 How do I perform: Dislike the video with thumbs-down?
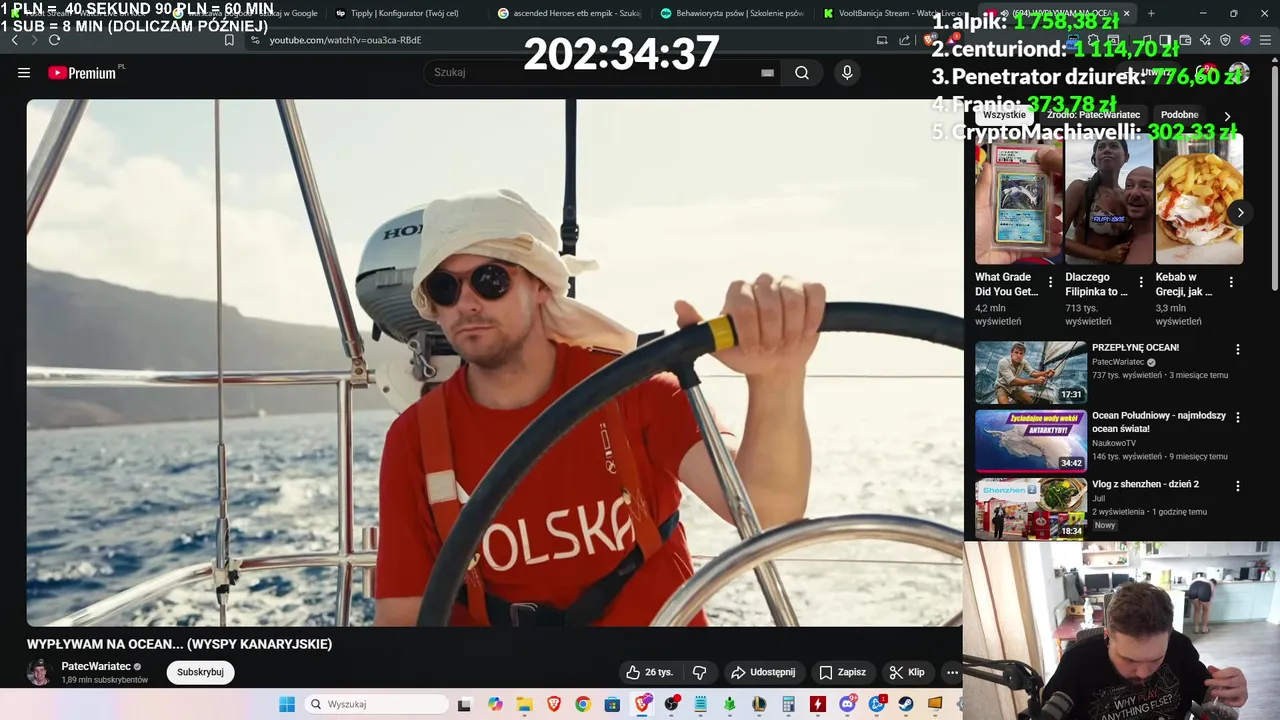pos(700,672)
